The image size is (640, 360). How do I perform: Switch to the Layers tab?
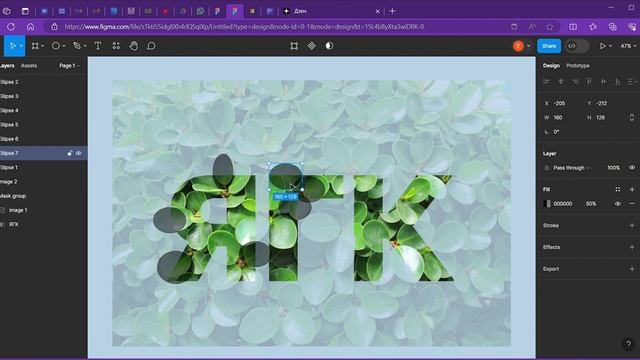[7, 66]
